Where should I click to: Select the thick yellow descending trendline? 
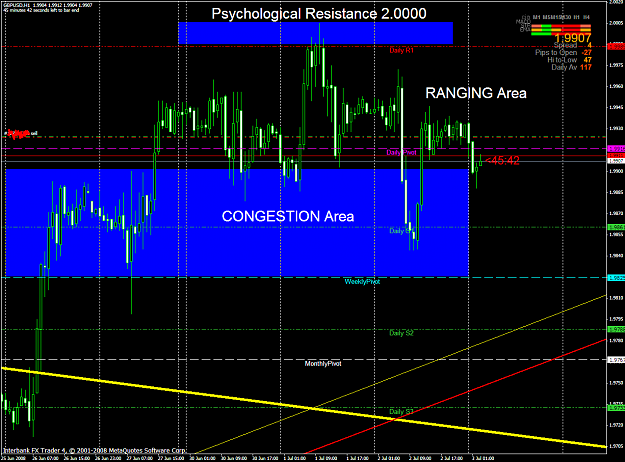[303, 407]
